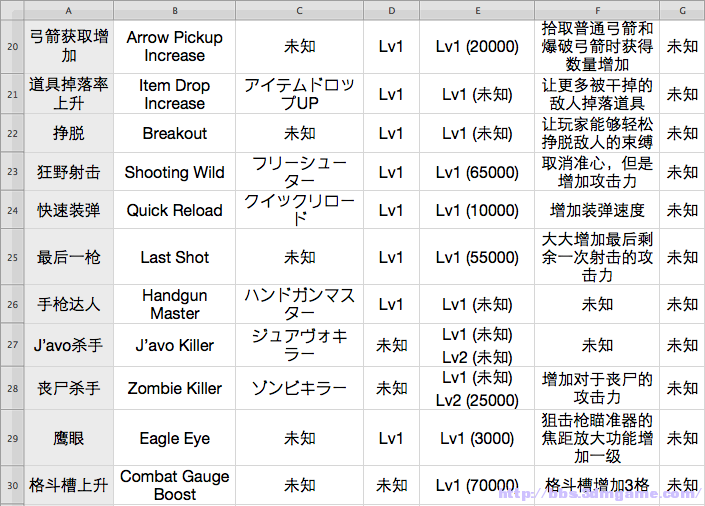
Task: Select row 20 header
Action: tap(12, 47)
